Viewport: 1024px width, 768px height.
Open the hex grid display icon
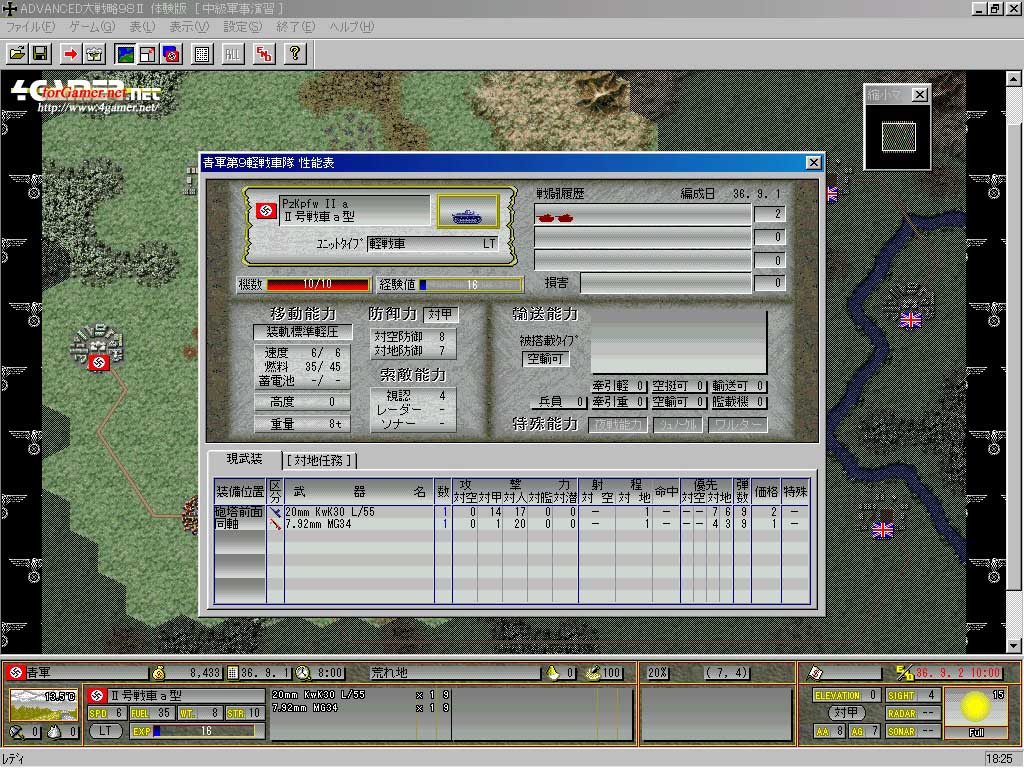click(200, 54)
